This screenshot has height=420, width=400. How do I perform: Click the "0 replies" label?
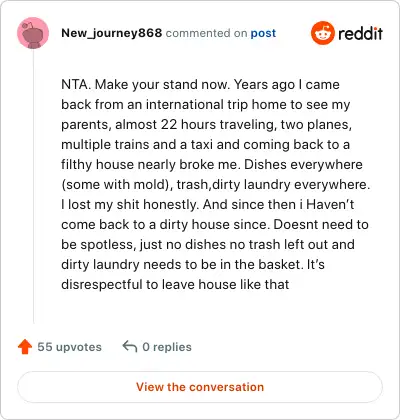tap(167, 347)
